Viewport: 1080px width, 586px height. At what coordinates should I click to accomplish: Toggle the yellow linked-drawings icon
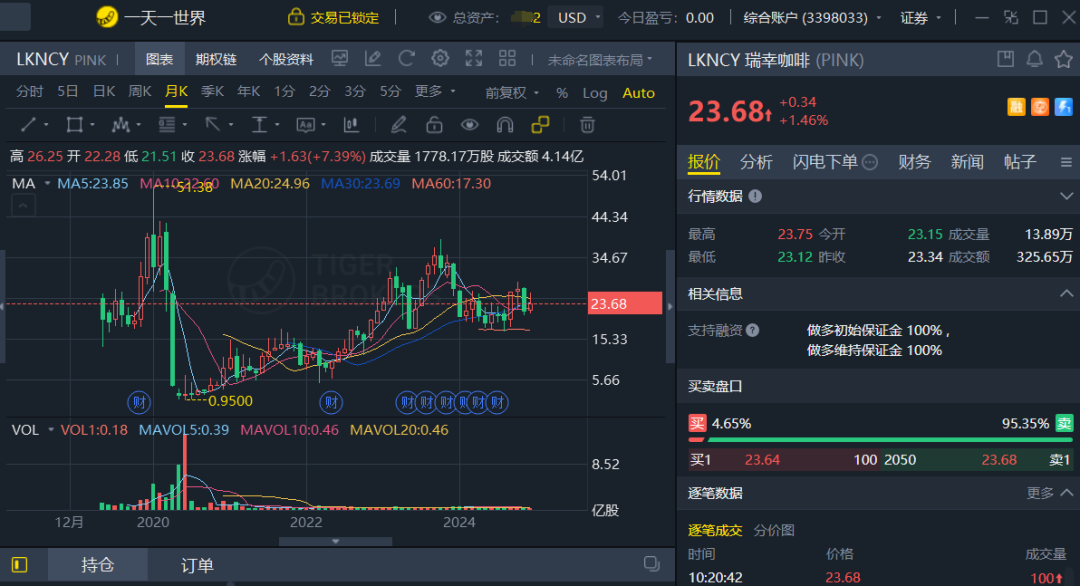(541, 125)
